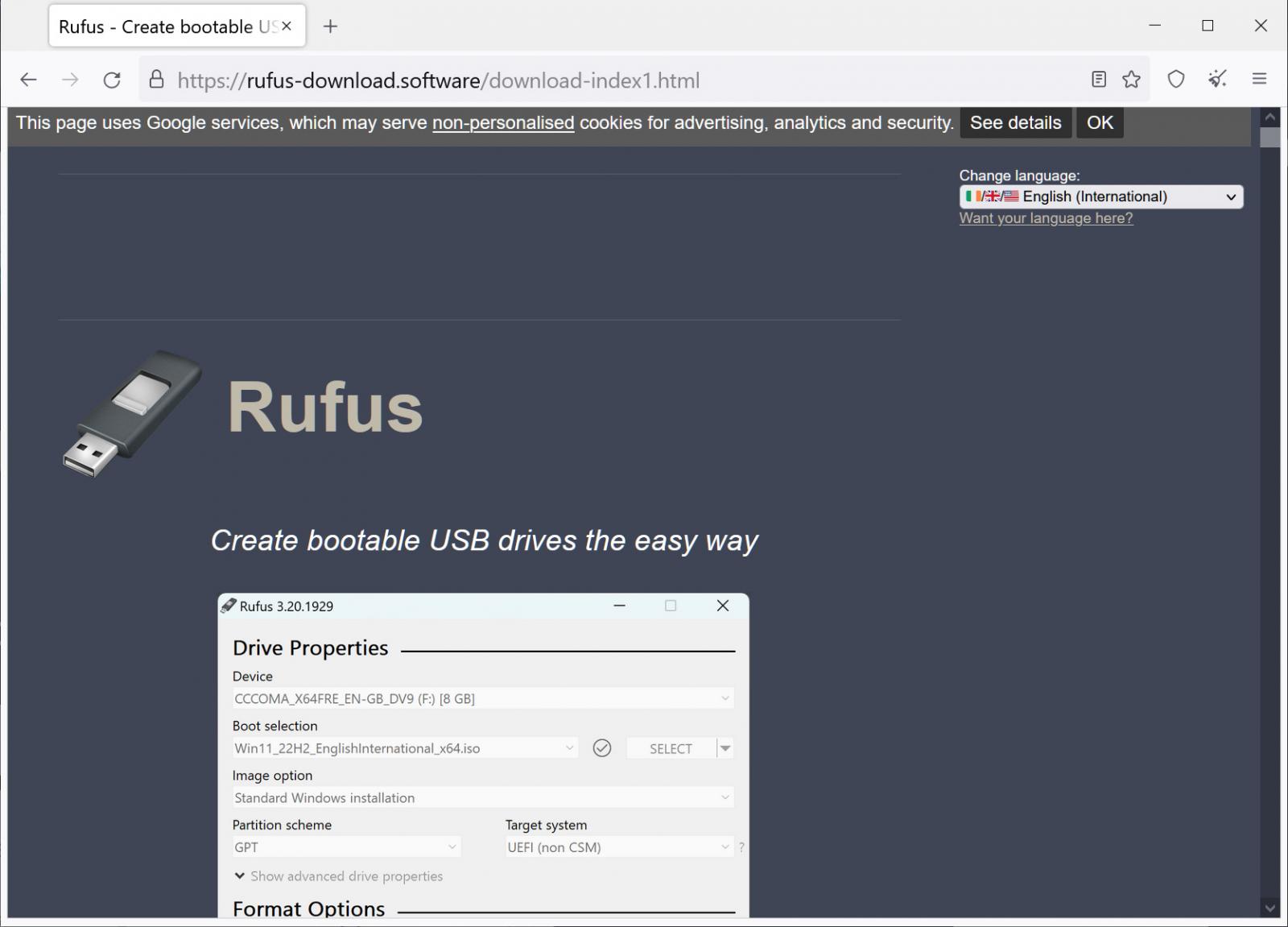Dismiss cookie banner with OK
The image size is (1288, 927).
(x=1100, y=122)
